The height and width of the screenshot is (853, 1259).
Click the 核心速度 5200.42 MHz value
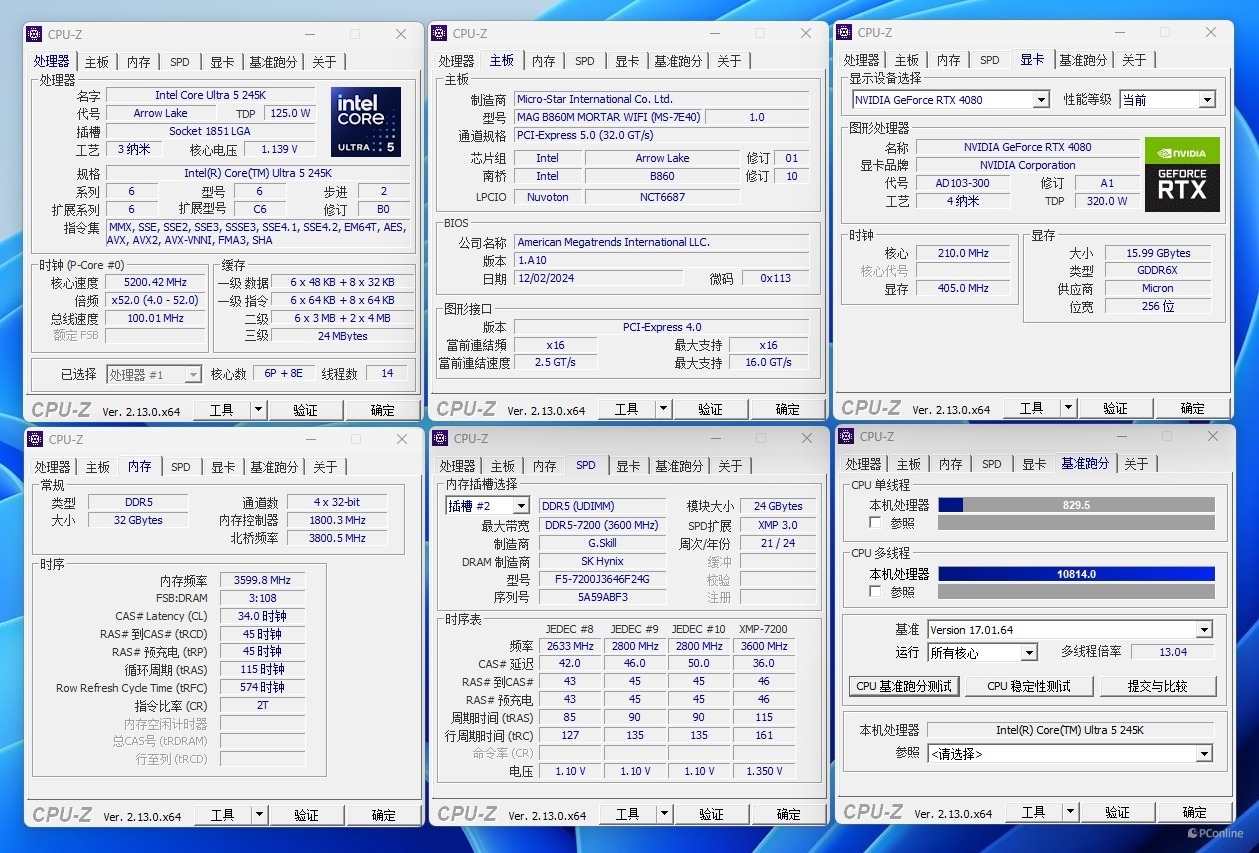tap(155, 282)
